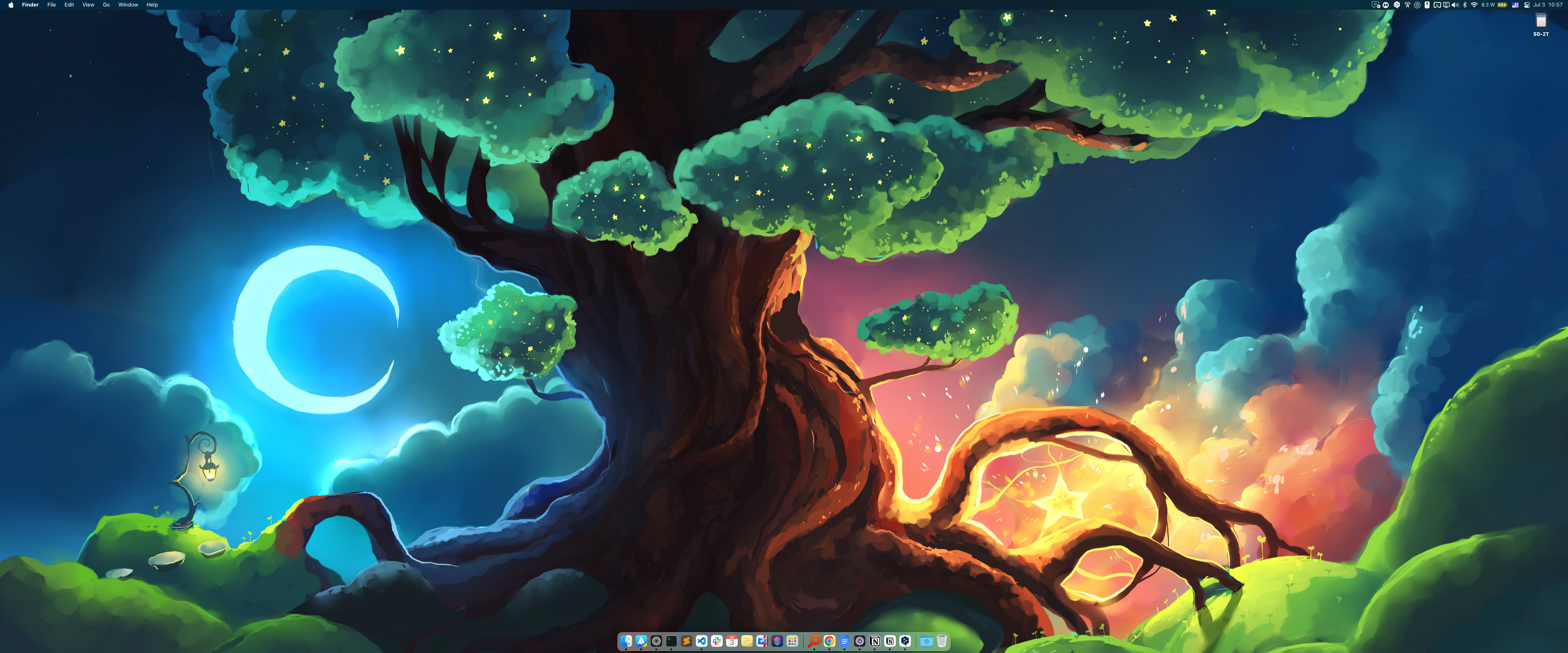Open the File menu
This screenshot has width=1568, height=653.
coord(52,5)
